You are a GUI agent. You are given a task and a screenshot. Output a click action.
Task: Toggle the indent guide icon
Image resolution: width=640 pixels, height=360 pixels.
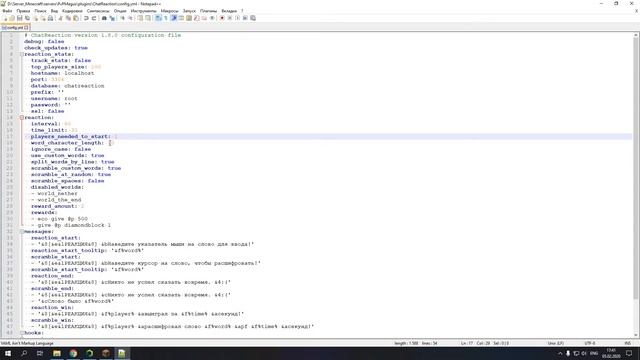tap(173, 18)
